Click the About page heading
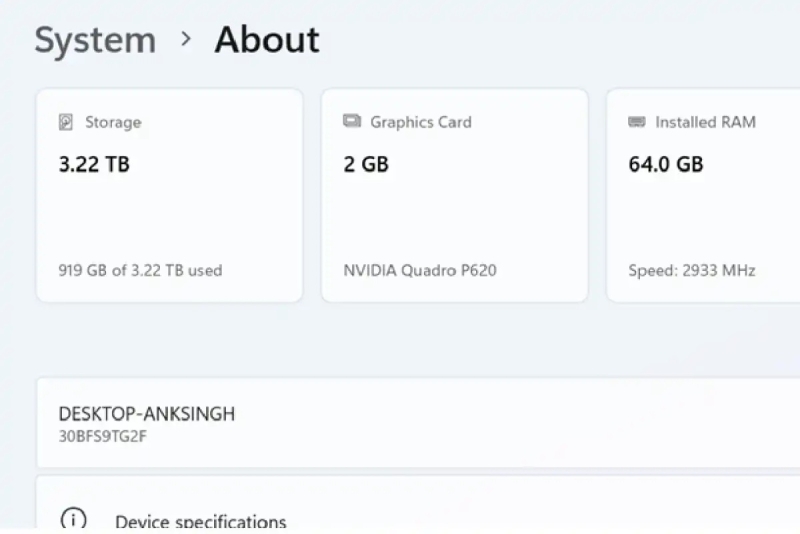The width and height of the screenshot is (800, 534). coord(267,40)
